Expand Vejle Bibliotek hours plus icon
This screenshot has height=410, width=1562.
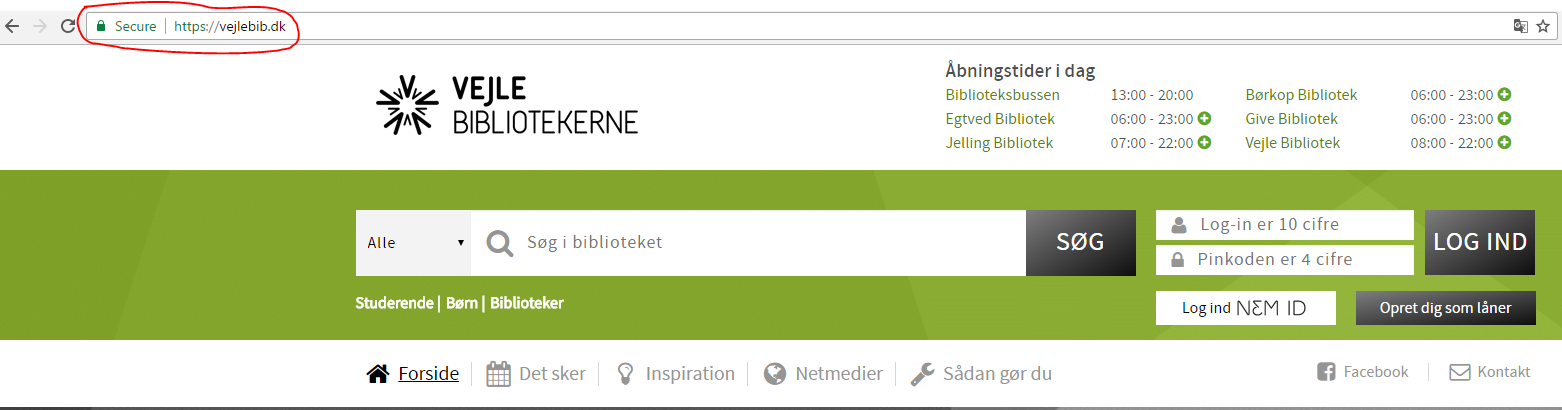pyautogui.click(x=1505, y=143)
